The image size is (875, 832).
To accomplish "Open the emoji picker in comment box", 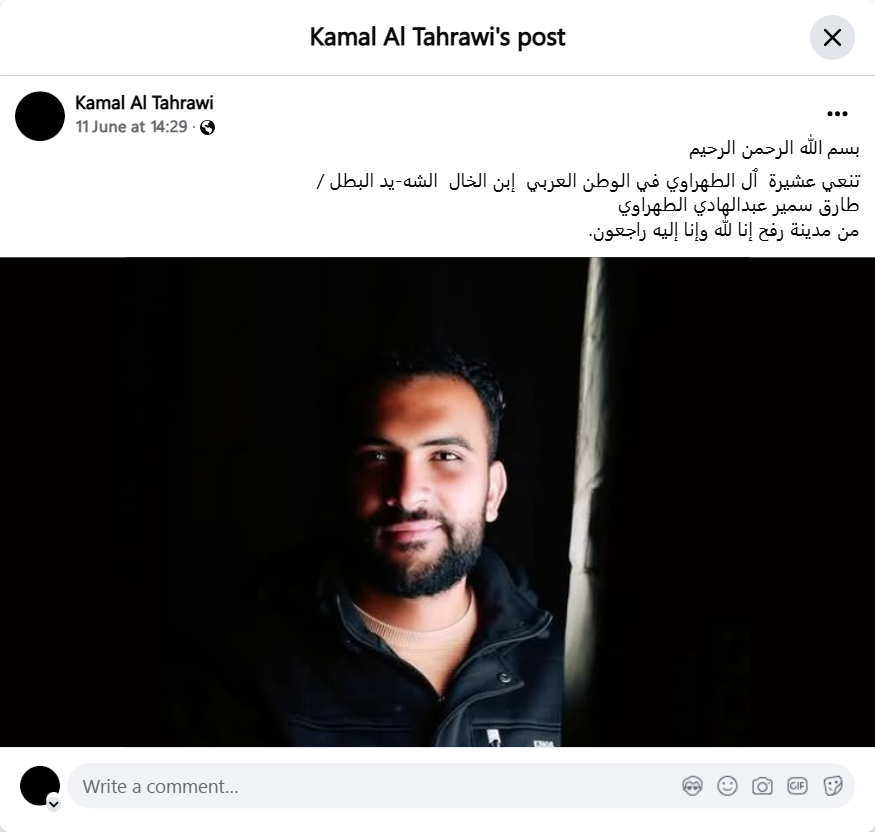I will coord(728,786).
